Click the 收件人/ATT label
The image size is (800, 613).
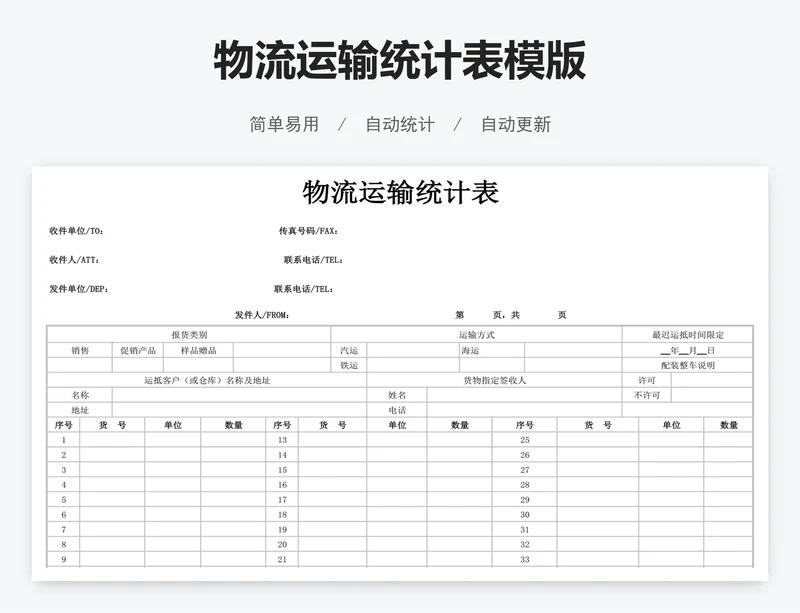(x=74, y=260)
